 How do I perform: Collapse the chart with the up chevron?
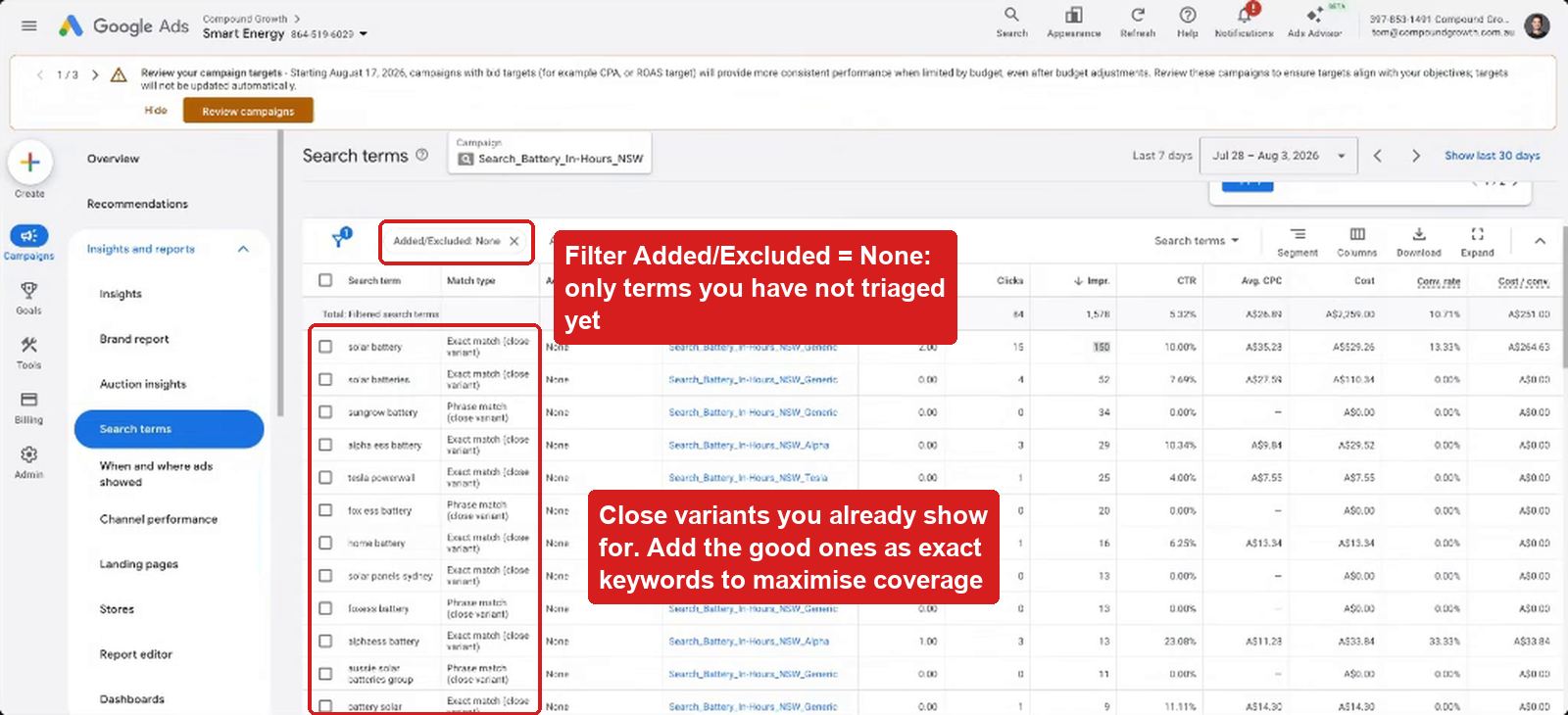(1540, 241)
